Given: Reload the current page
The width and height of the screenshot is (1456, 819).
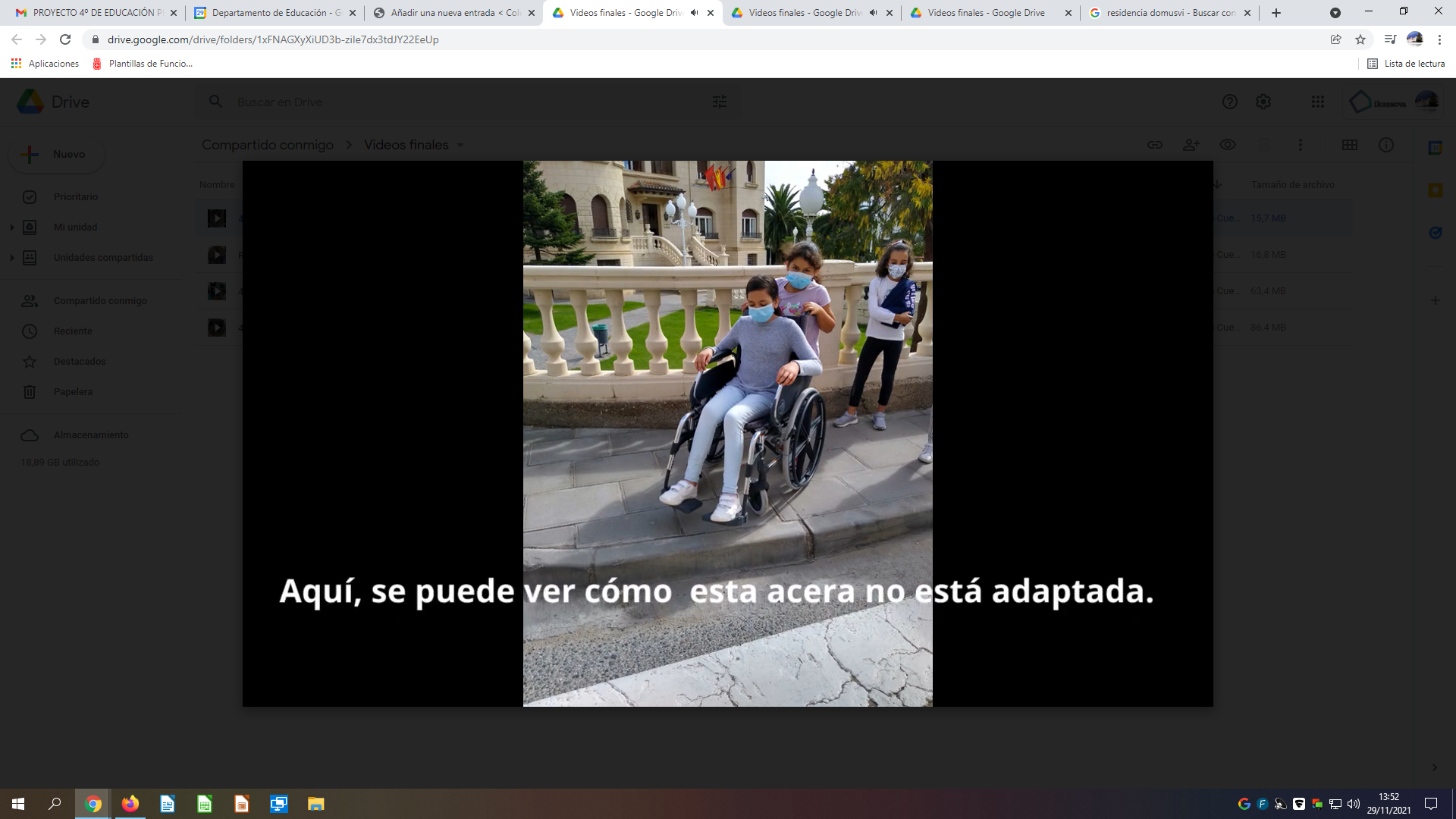Looking at the screenshot, I should (x=65, y=39).
